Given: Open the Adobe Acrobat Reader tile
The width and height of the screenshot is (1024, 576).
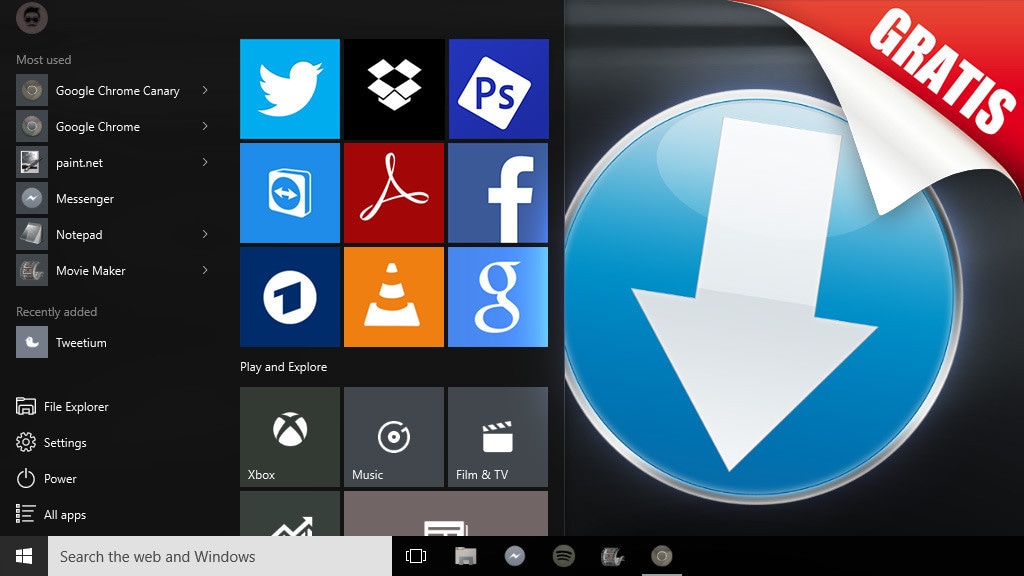Looking at the screenshot, I should (x=393, y=192).
